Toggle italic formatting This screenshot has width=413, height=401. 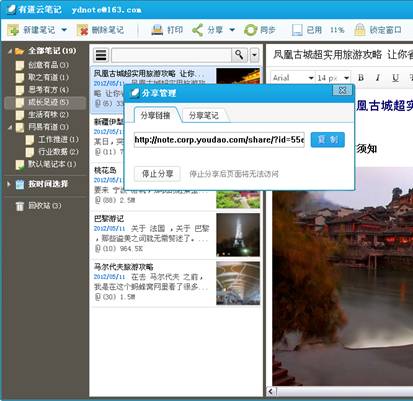[378, 78]
